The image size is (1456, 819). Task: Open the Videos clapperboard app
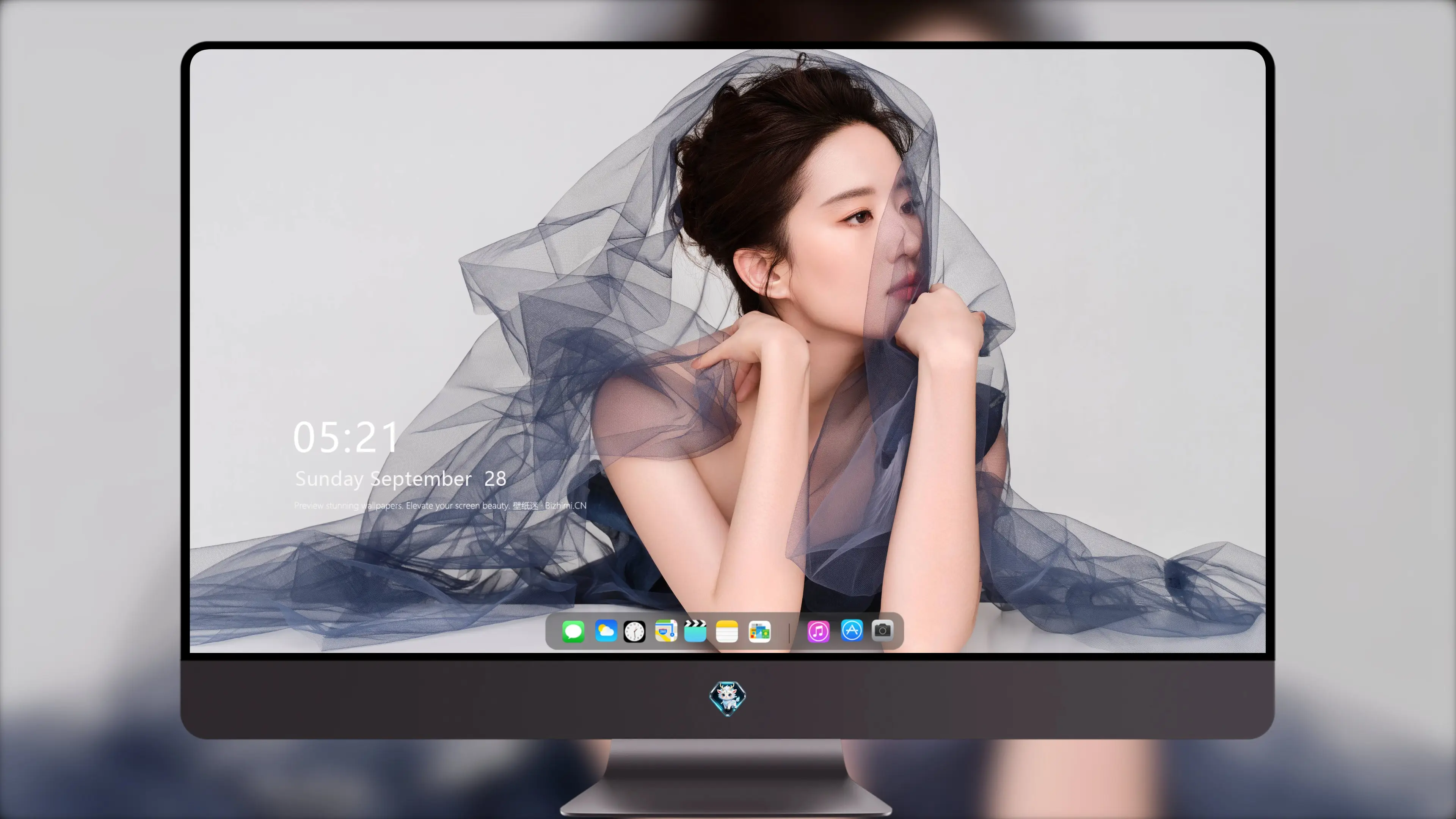click(695, 631)
